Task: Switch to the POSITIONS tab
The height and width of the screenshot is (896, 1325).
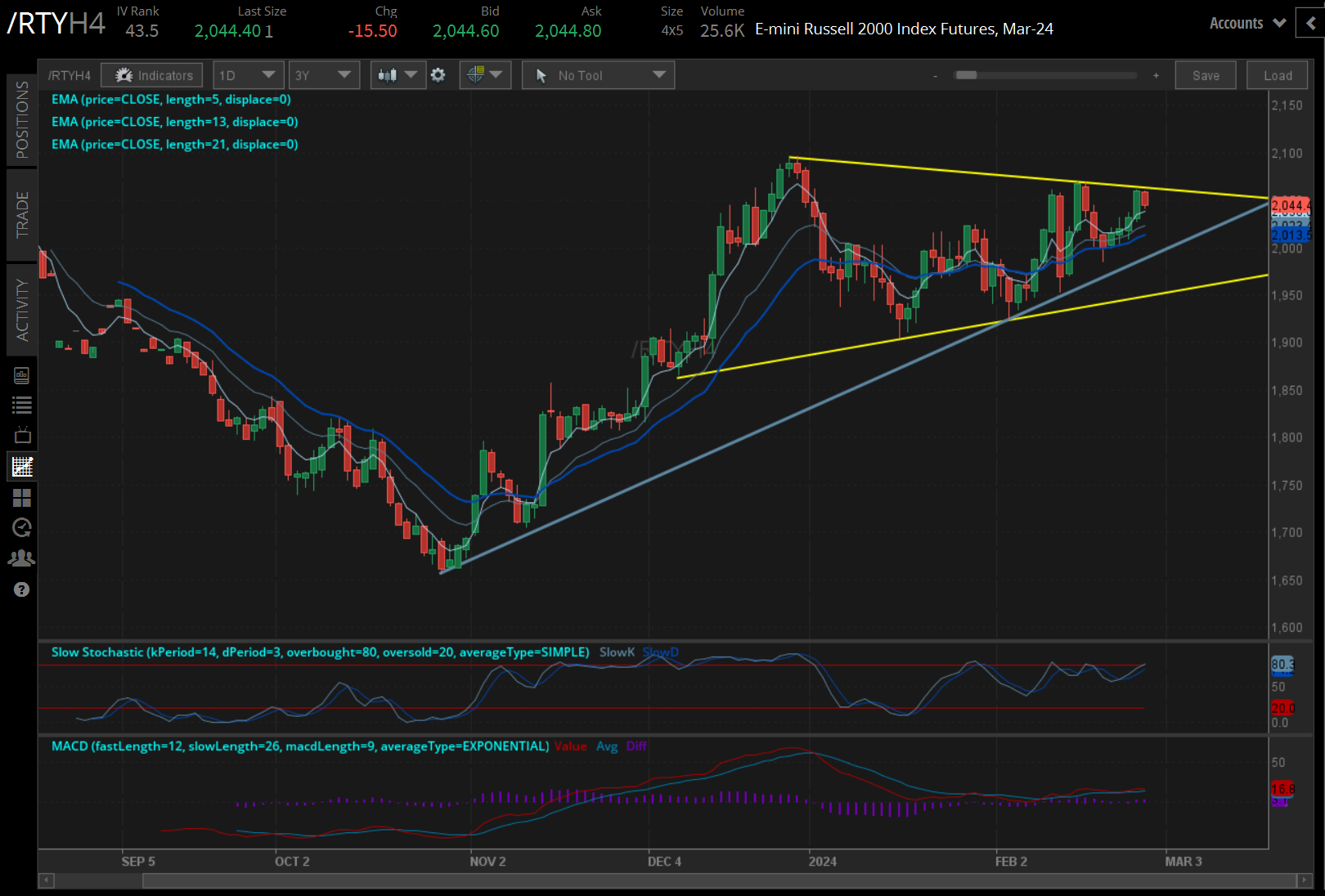Action: click(22, 119)
